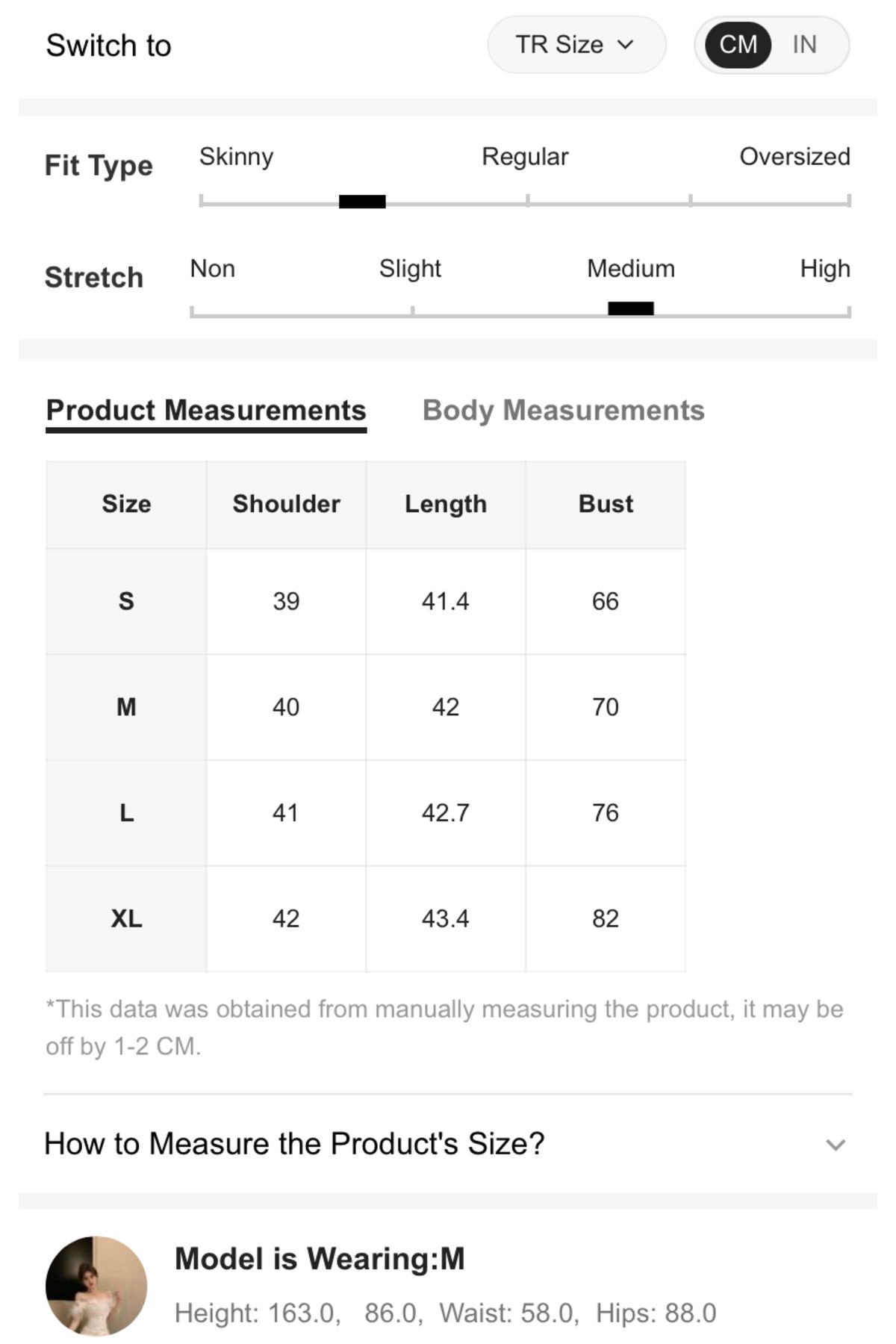Select the size XL row header
This screenshot has width=896, height=1344.
pyautogui.click(x=126, y=918)
